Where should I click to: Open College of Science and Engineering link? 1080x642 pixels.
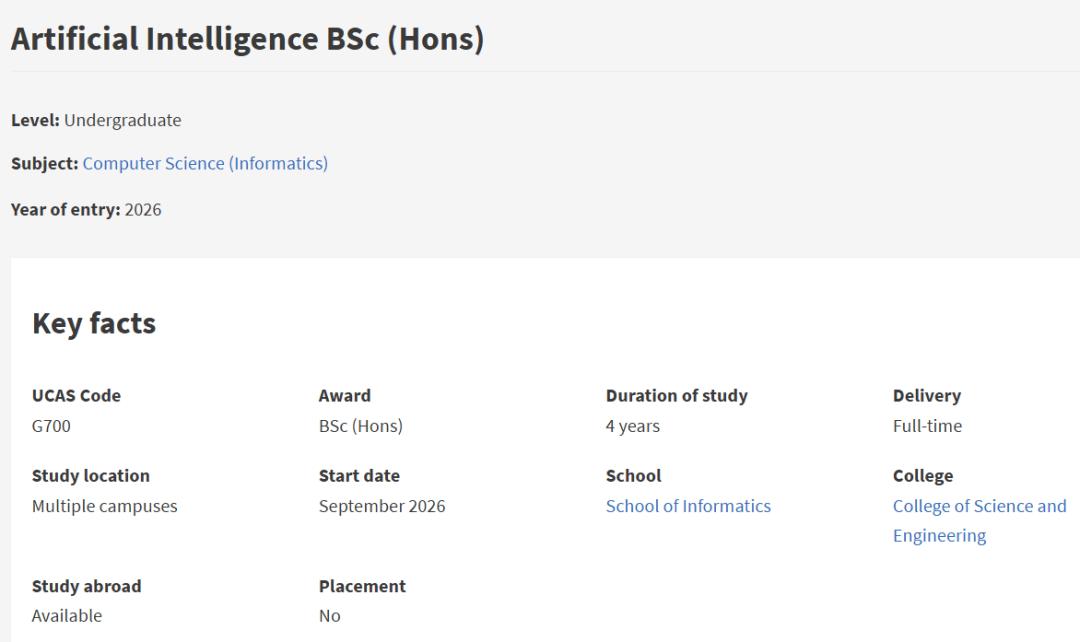(979, 506)
